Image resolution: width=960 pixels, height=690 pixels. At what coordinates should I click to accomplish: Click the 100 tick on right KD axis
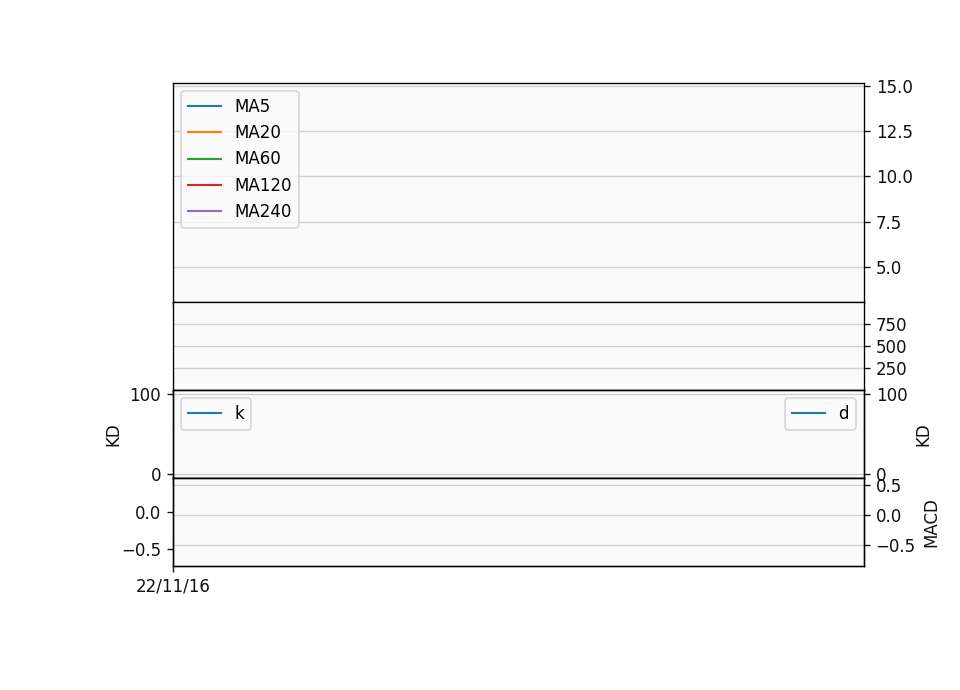[891, 395]
